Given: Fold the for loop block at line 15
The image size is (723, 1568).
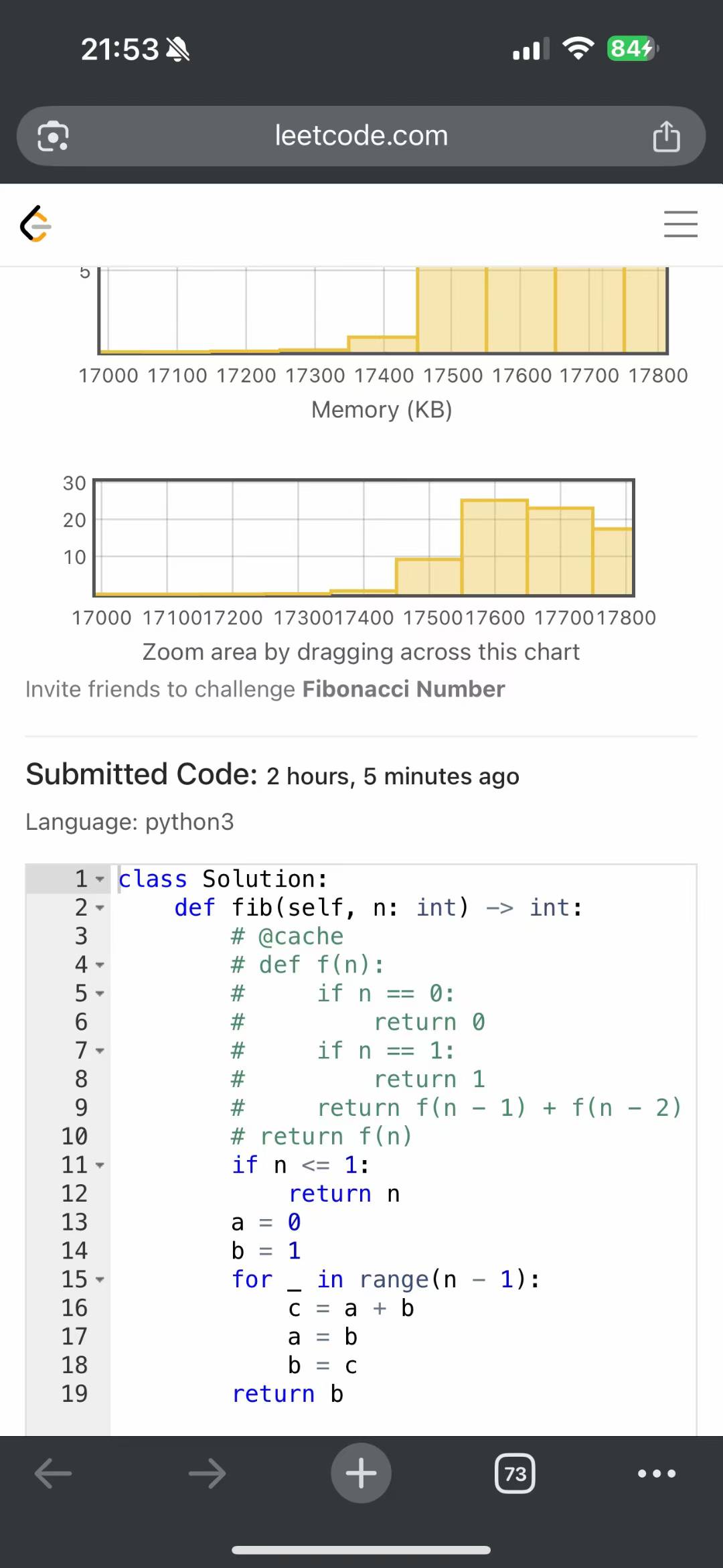Looking at the screenshot, I should tap(100, 1280).
